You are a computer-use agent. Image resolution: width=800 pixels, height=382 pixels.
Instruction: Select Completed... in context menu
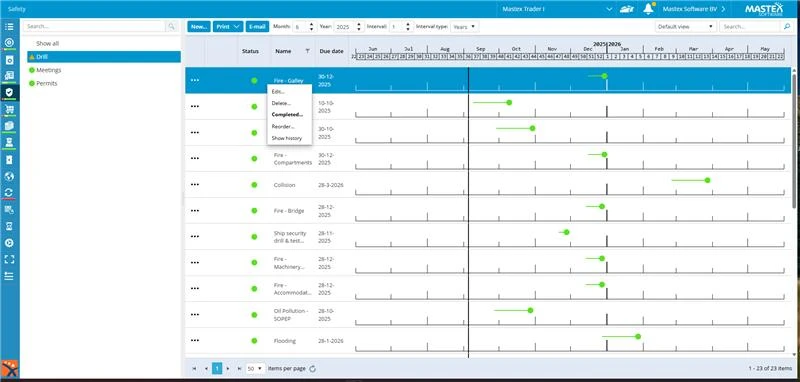pos(287,115)
